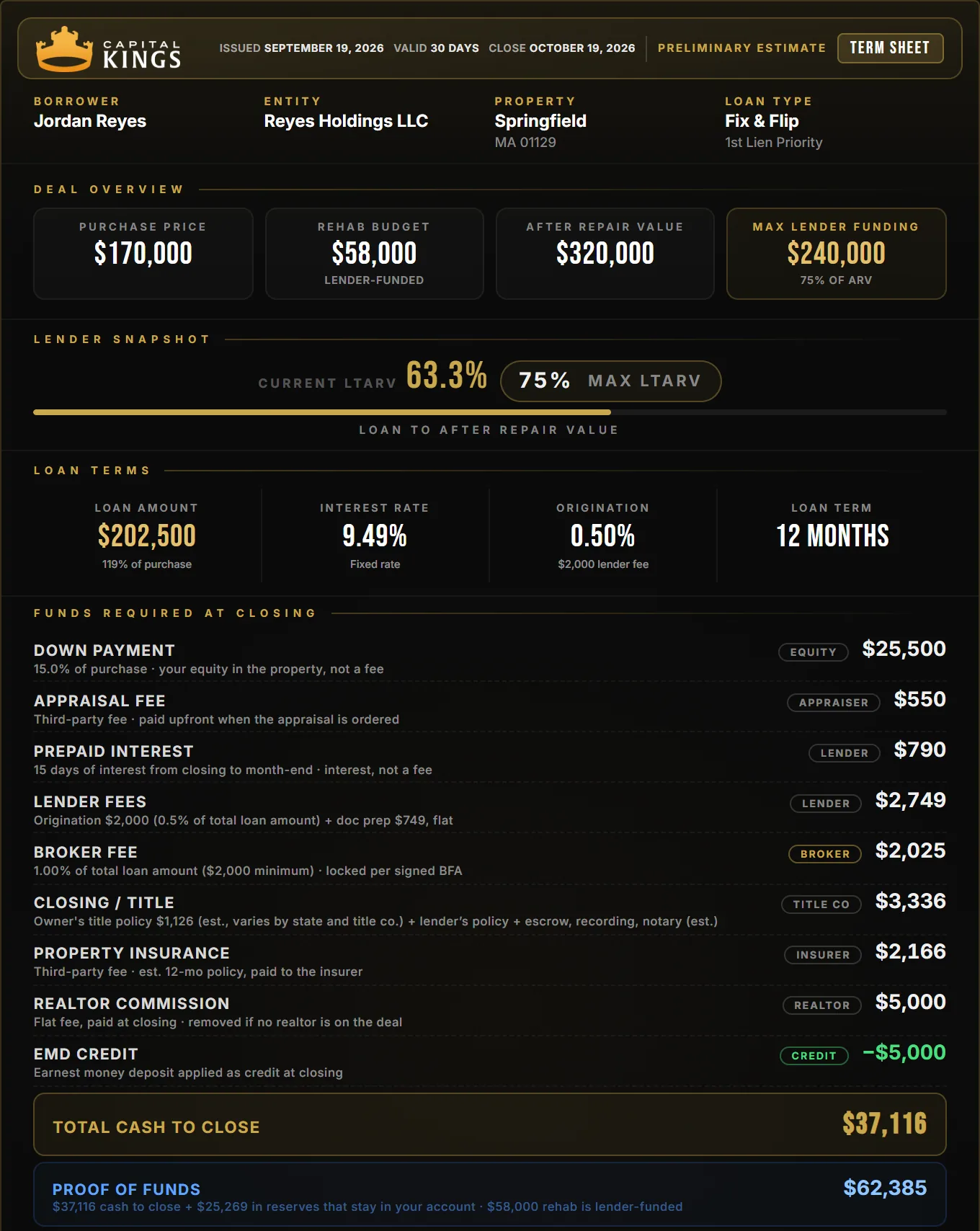Click the APPRAISAL FEE heading
This screenshot has width=980, height=1231.
pos(99,701)
